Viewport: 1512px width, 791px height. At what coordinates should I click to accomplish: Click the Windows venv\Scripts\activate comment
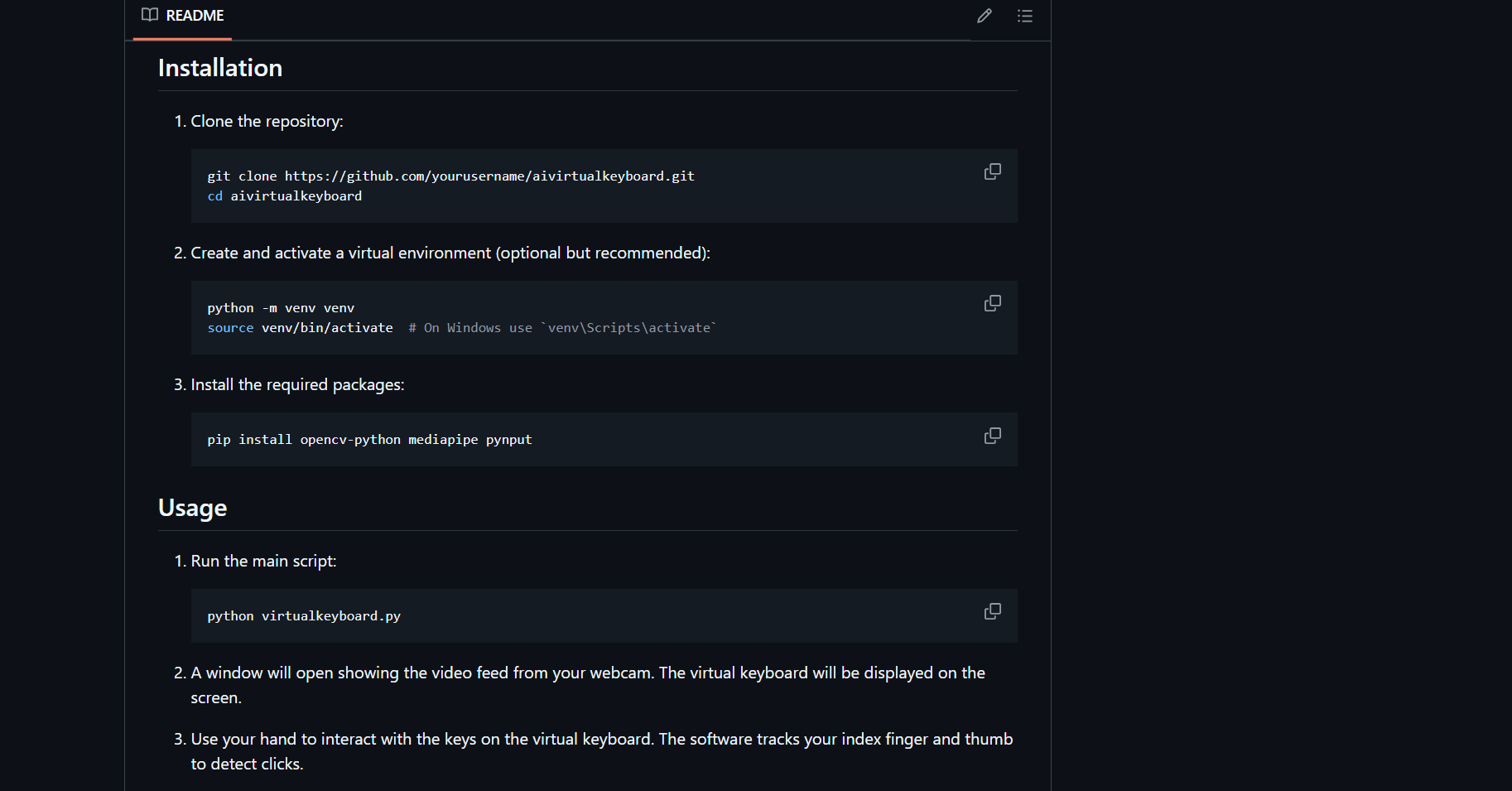pos(562,328)
